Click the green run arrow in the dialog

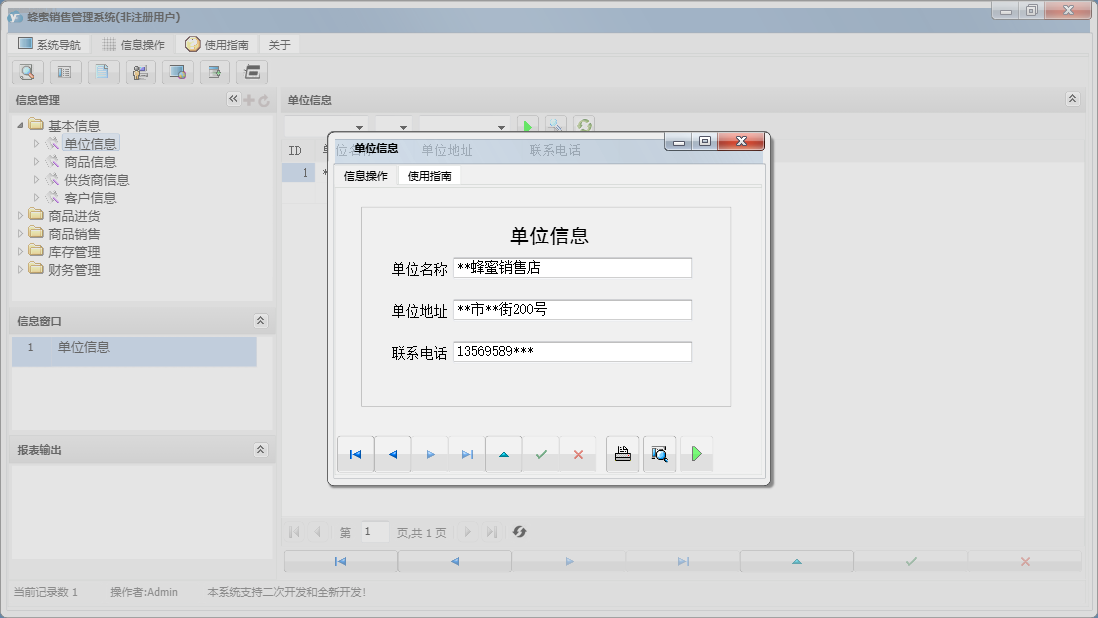pyautogui.click(x=696, y=454)
